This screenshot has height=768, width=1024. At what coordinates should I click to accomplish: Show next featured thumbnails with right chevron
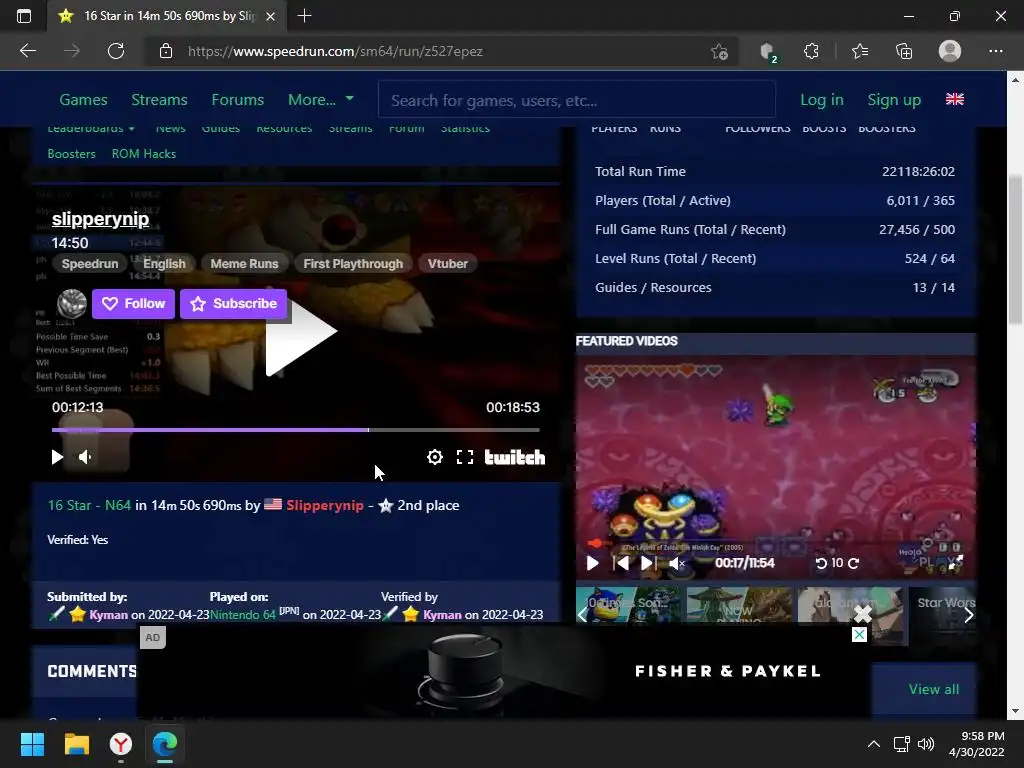(969, 615)
